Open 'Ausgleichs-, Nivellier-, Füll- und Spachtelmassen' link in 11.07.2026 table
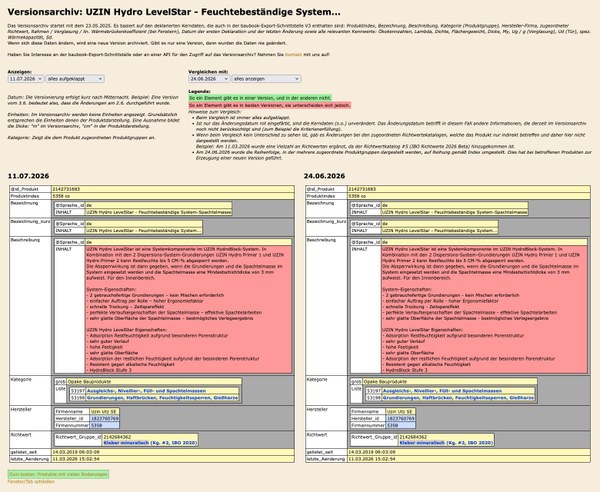This screenshot has height=492, width=600. pyautogui.click(x=147, y=391)
